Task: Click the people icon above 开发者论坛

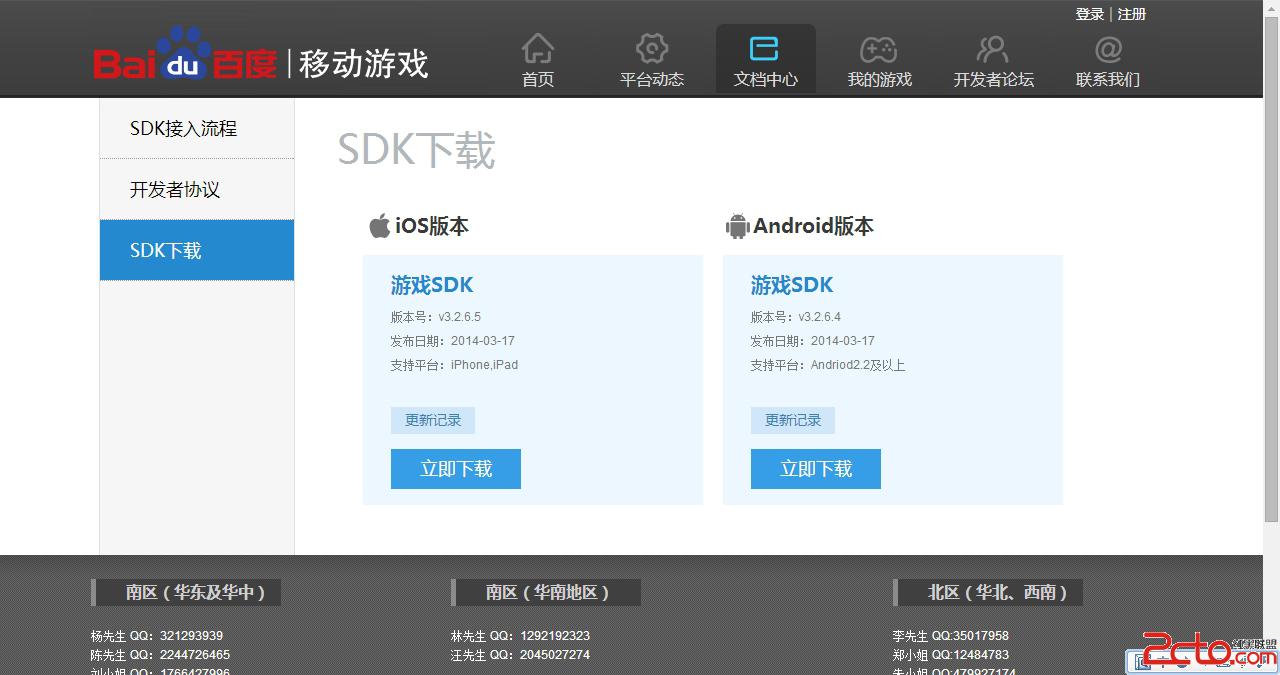Action: [992, 48]
